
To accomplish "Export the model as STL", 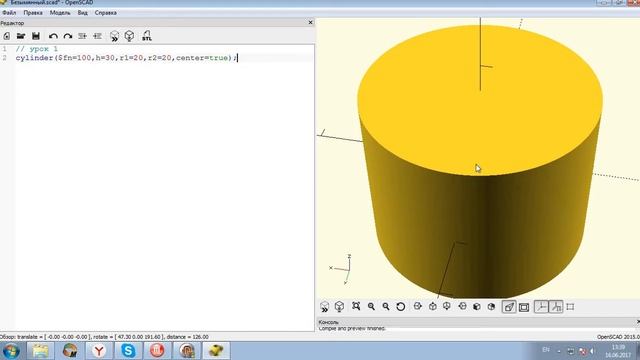I will pyautogui.click(x=147, y=36).
